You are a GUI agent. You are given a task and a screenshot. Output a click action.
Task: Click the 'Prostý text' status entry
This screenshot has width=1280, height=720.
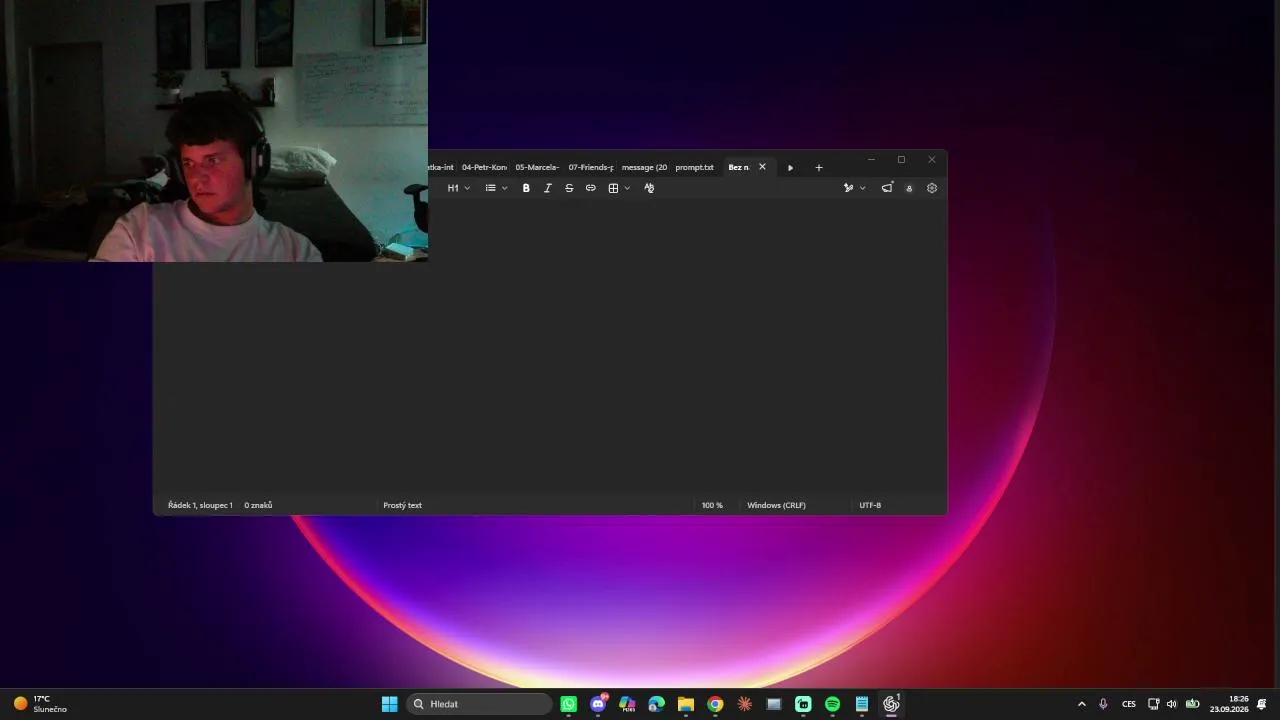[403, 505]
